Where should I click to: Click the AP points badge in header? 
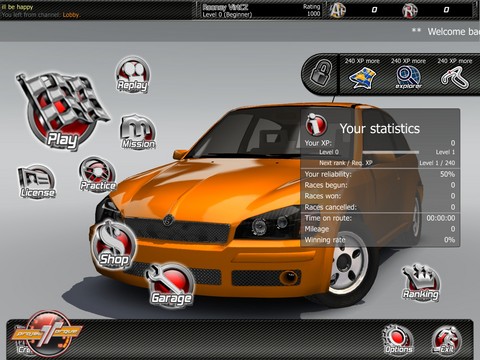pyautogui.click(x=337, y=10)
